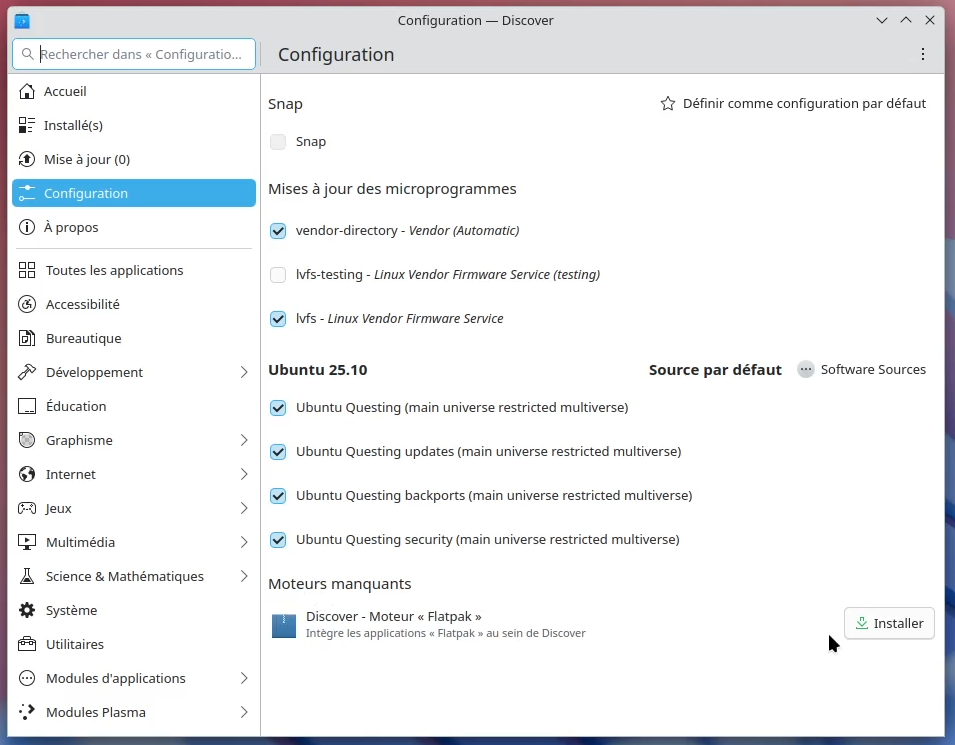Open the Bureautique category
Screen dimensions: 955x745
(x=83, y=339)
